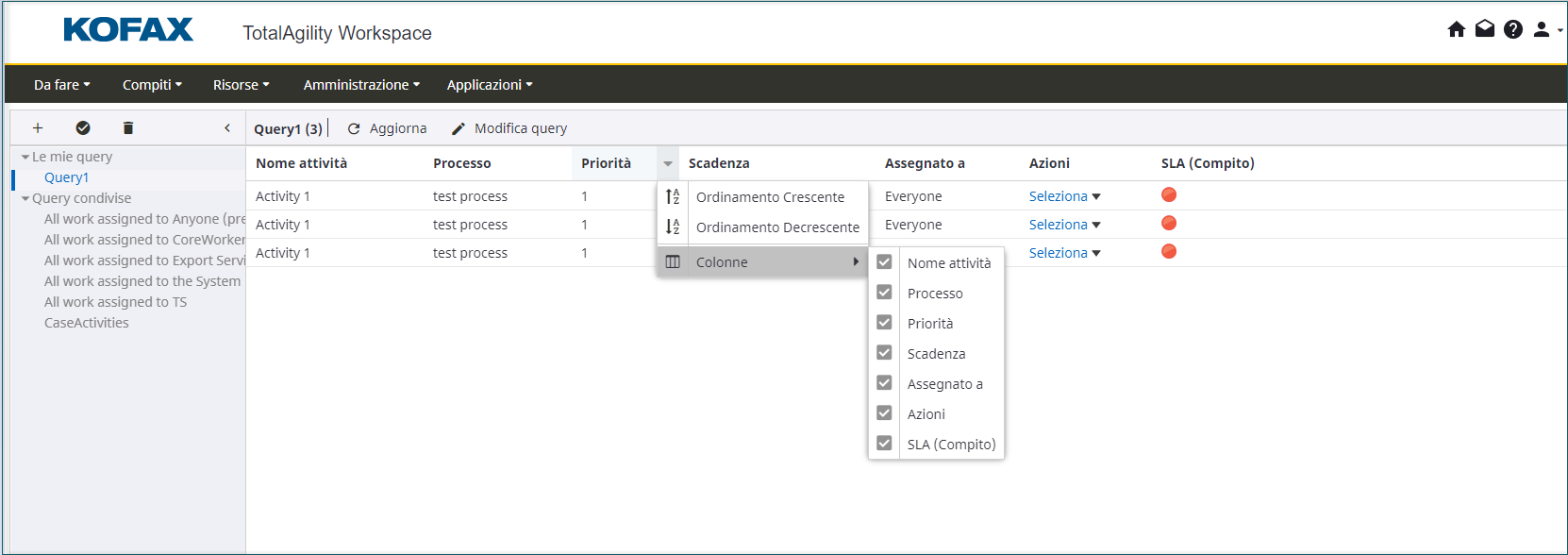The height and width of the screenshot is (555, 1568).
Task: Open the user profile icon menu
Action: coord(1543,29)
